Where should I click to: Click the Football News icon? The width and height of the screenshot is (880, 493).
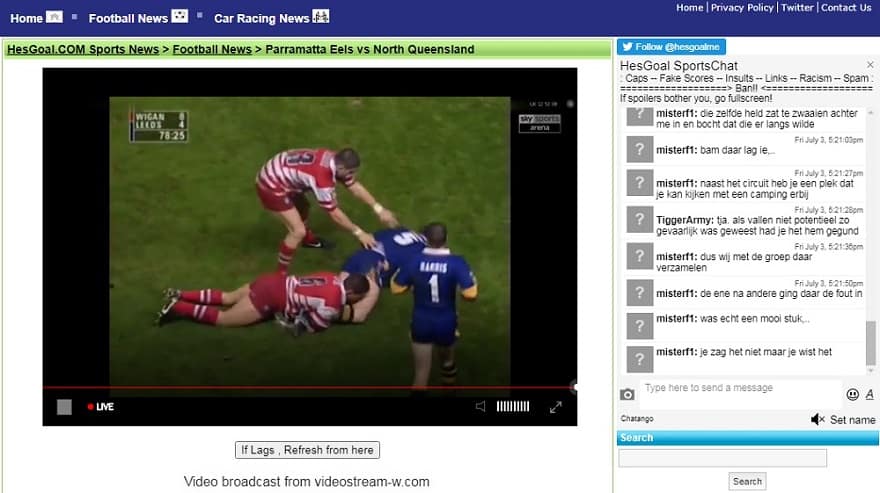[x=179, y=16]
